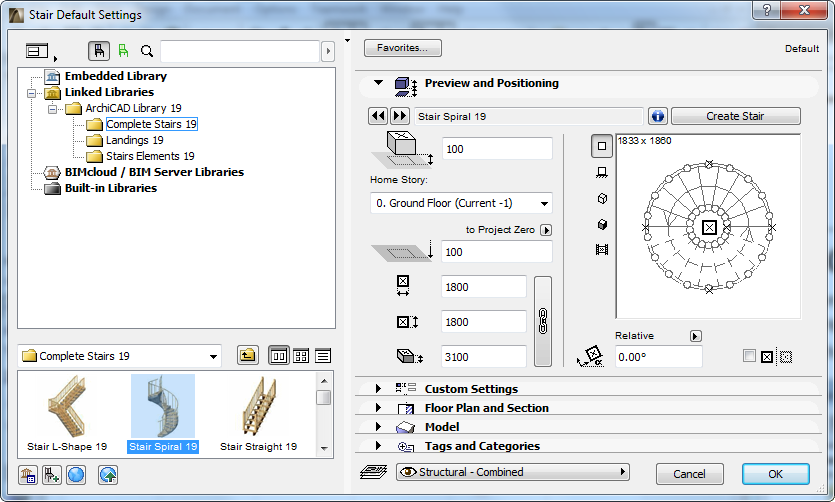This screenshot has height=502, width=835.
Task: Open Library Manager icon at bottom left
Action: (28, 475)
